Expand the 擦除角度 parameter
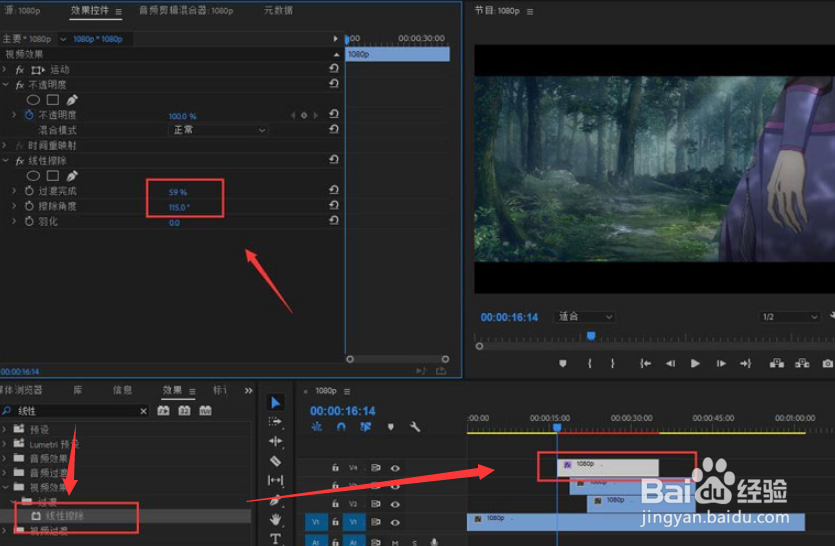 tap(14, 206)
